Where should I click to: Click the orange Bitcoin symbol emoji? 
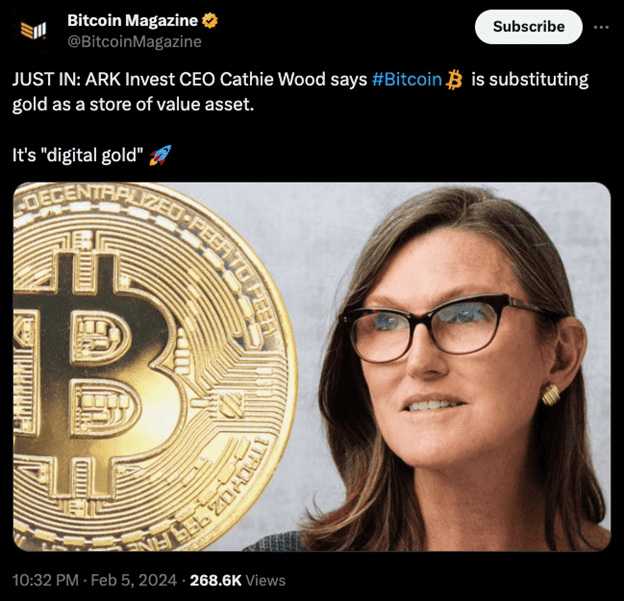point(454,79)
